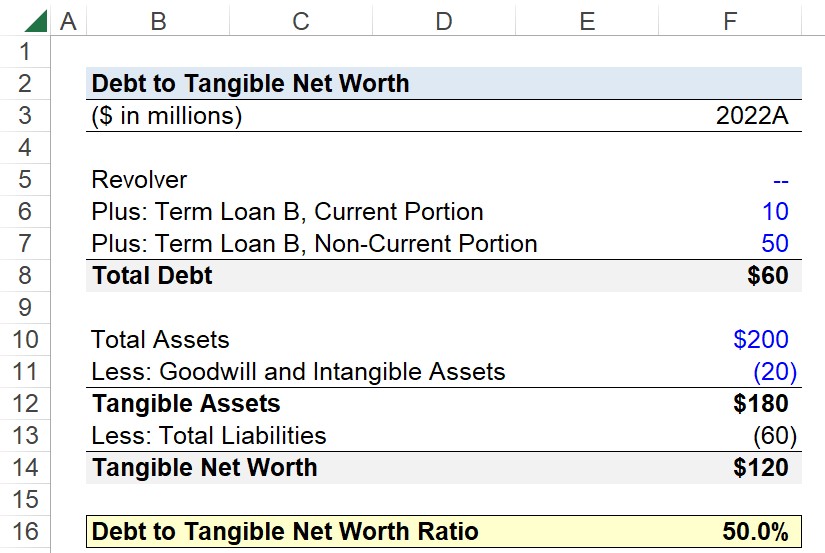Select row 16 header

click(x=25, y=531)
